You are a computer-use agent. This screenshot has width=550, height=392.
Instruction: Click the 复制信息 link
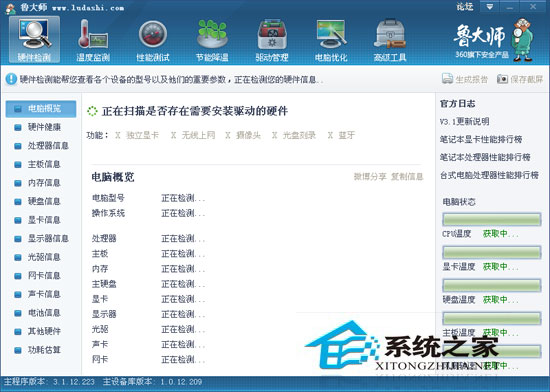click(407, 176)
